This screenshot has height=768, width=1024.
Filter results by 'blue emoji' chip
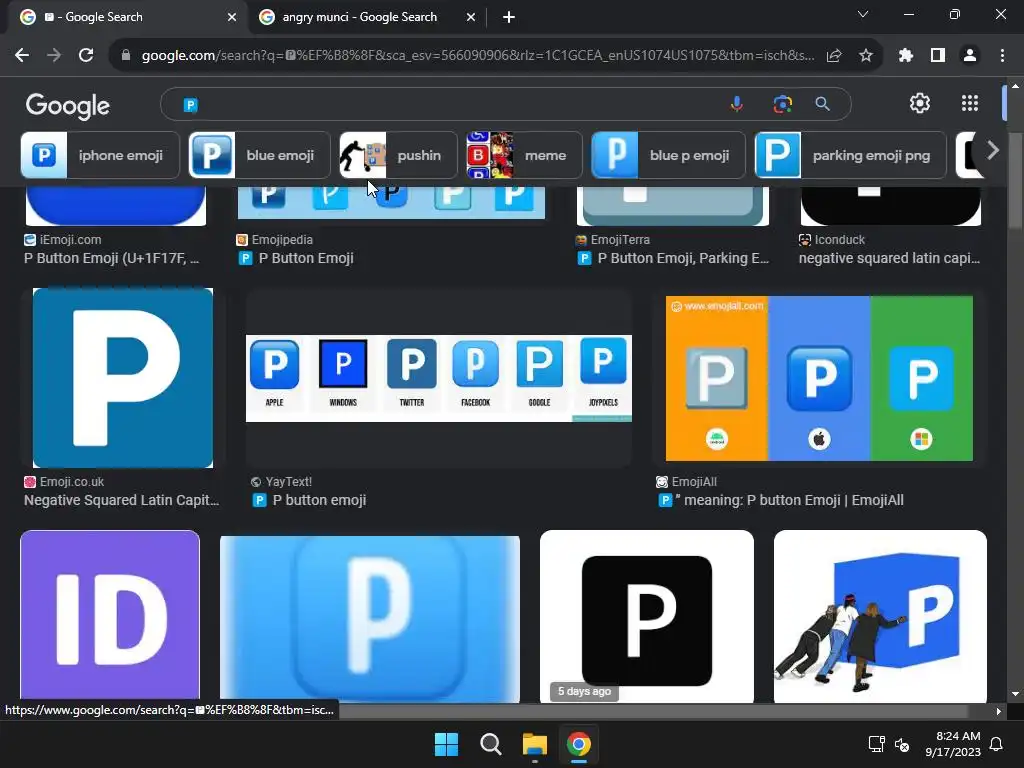[x=260, y=155]
